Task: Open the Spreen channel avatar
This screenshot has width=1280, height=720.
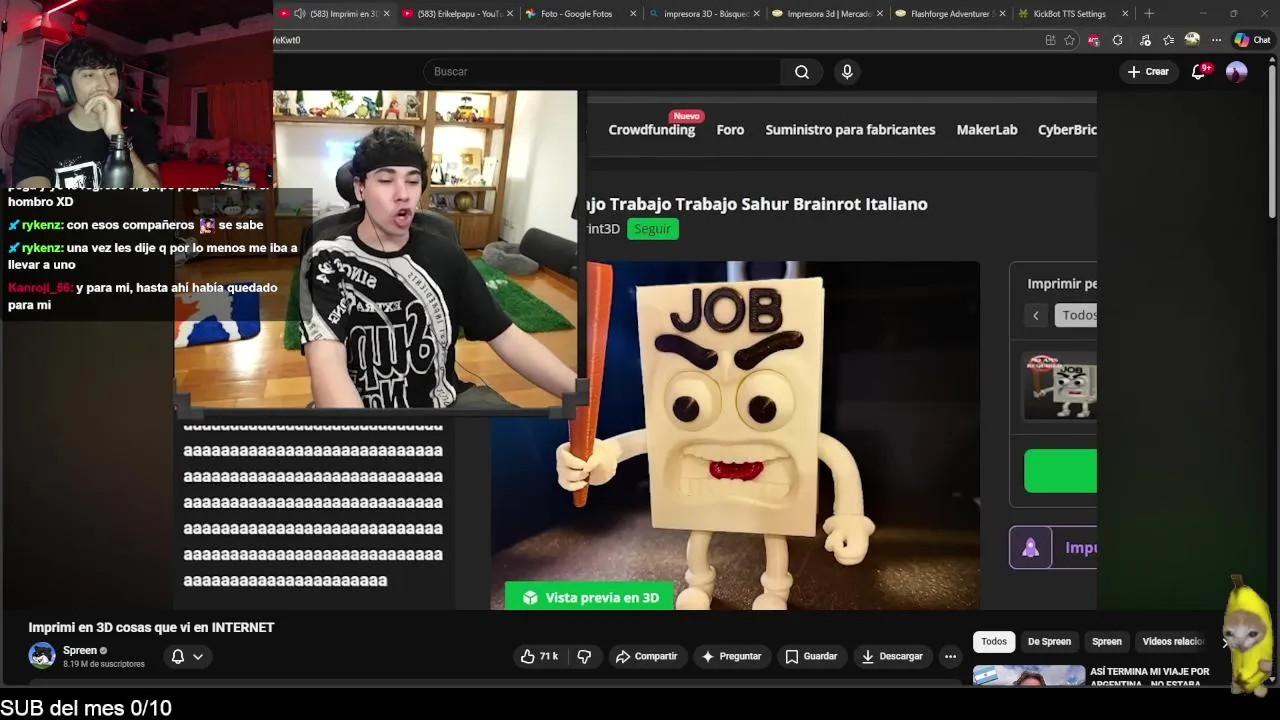Action: [42, 656]
